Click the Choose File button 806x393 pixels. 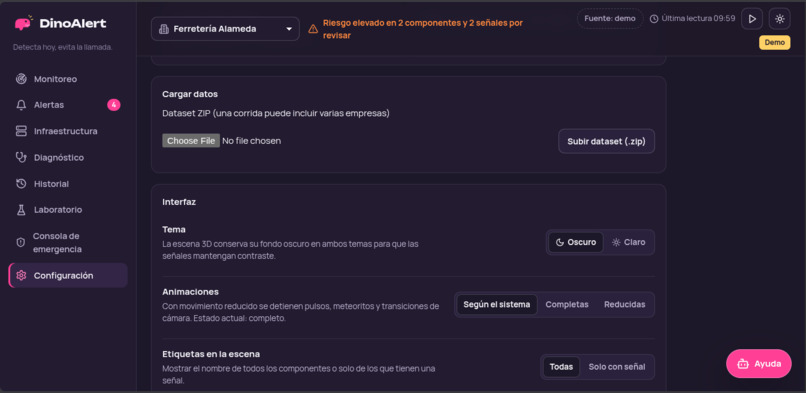coord(191,141)
